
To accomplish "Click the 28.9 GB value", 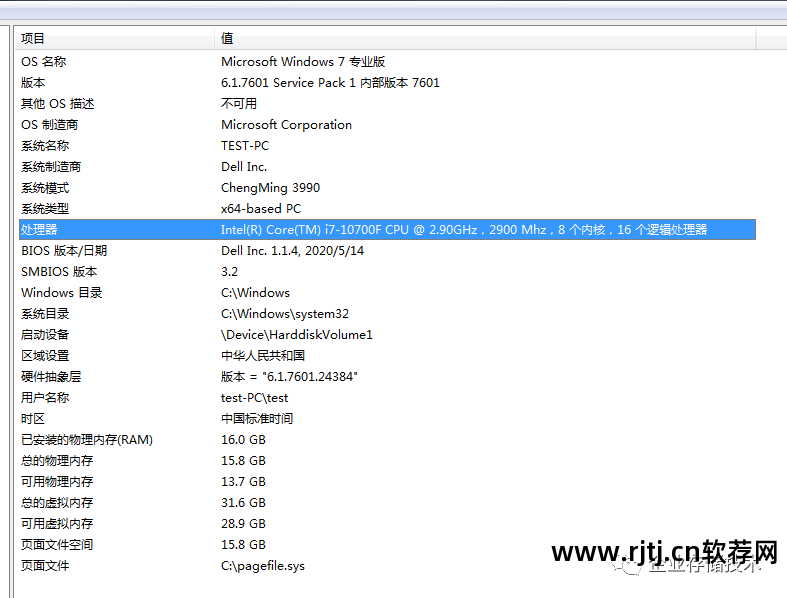I will [x=243, y=524].
